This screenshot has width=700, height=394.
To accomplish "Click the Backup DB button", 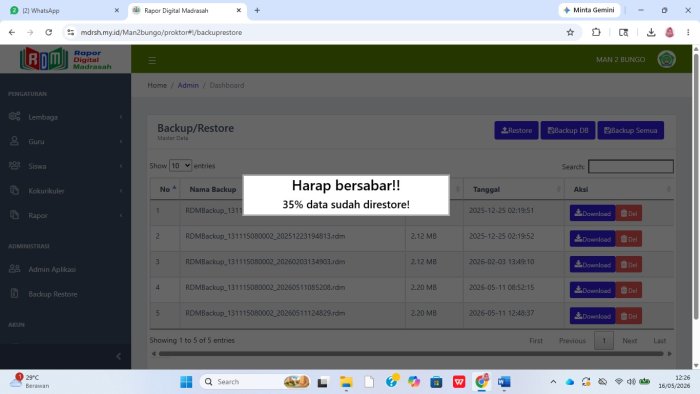I will pyautogui.click(x=568, y=130).
